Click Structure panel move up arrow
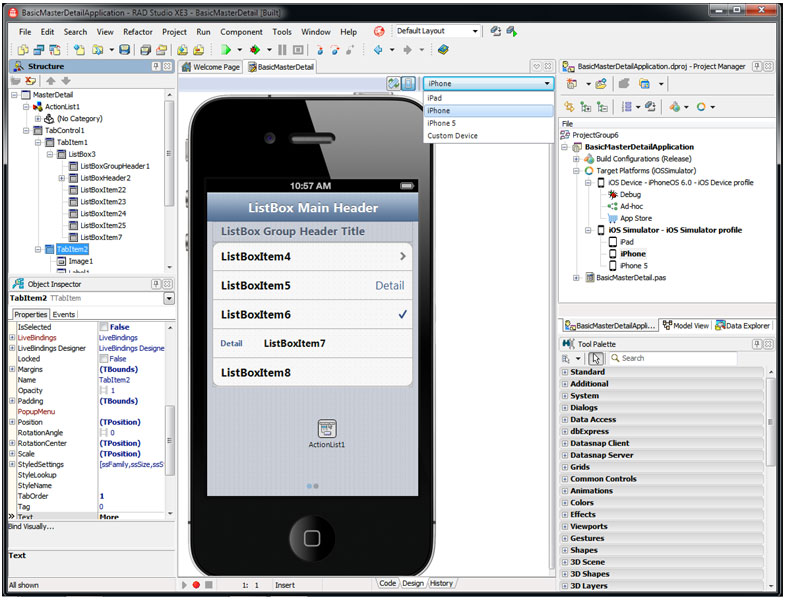785x600 pixels. [51, 81]
